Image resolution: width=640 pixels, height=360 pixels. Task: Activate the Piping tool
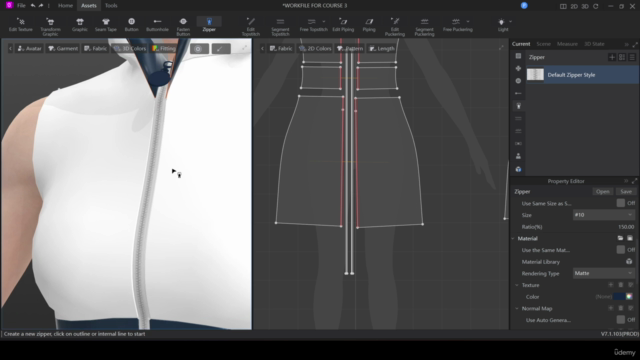369,25
